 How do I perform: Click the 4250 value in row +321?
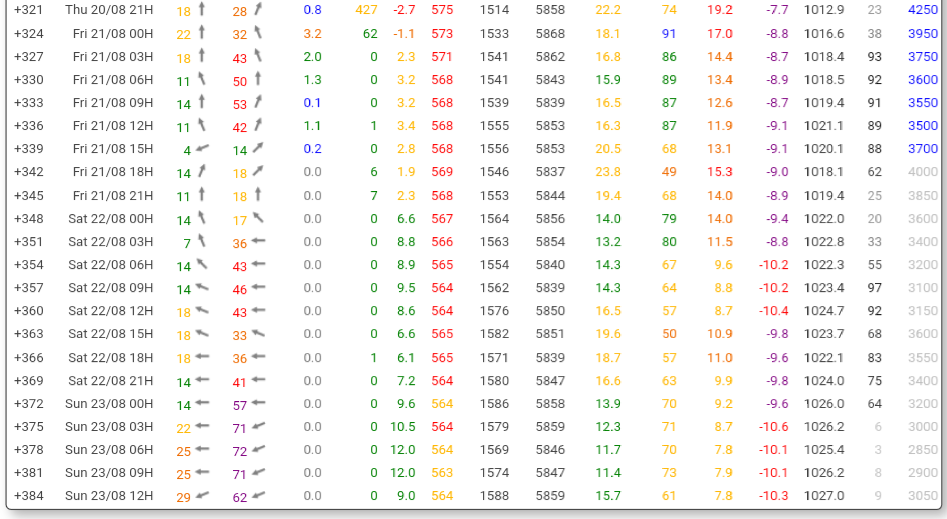922,10
